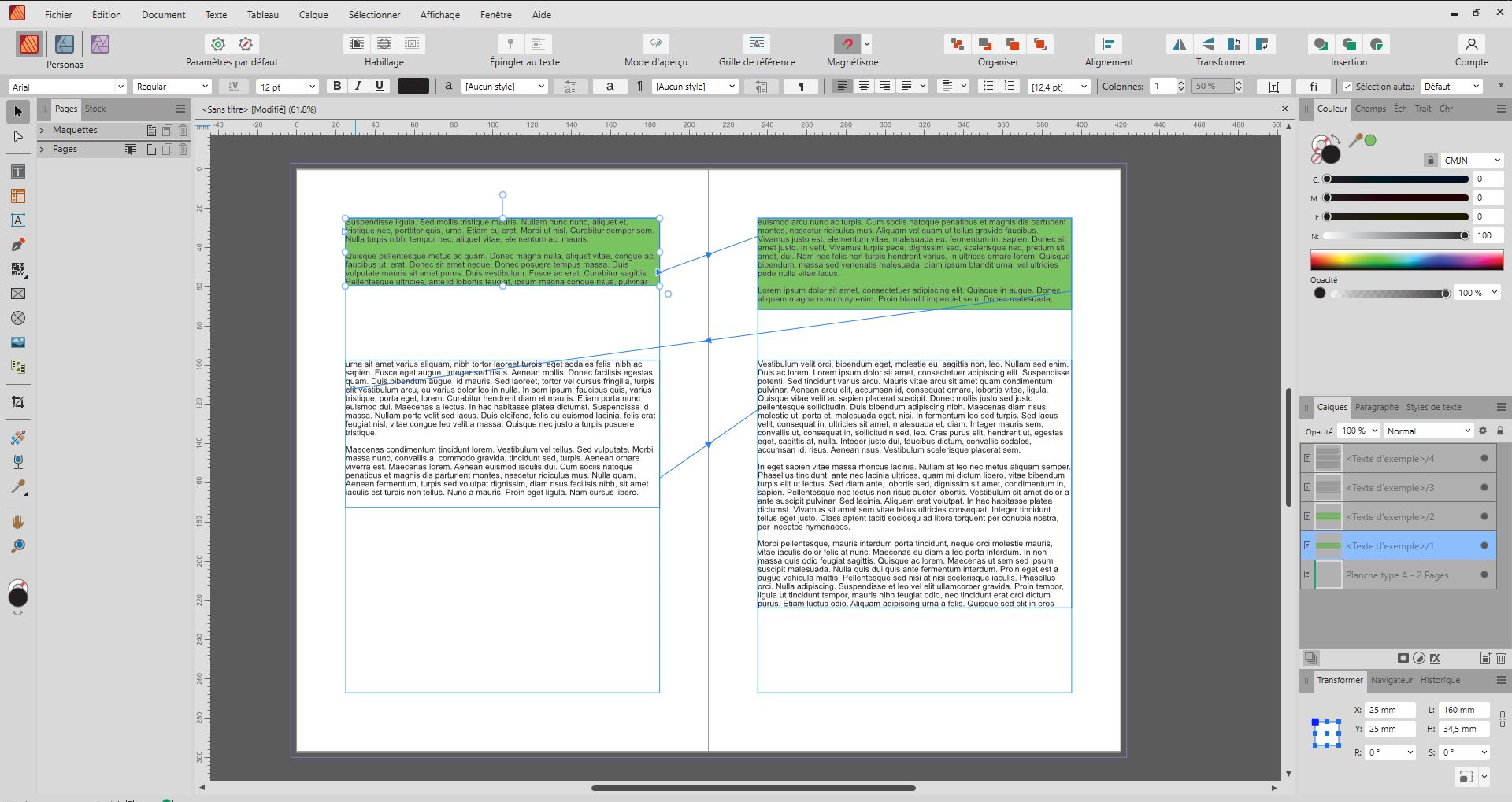Viewport: 1512px width, 802px height.
Task: Open the Fichier menu
Action: coord(58,14)
